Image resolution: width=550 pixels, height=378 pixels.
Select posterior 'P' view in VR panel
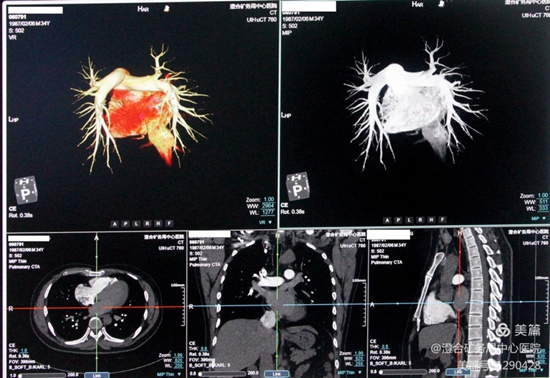point(126,223)
